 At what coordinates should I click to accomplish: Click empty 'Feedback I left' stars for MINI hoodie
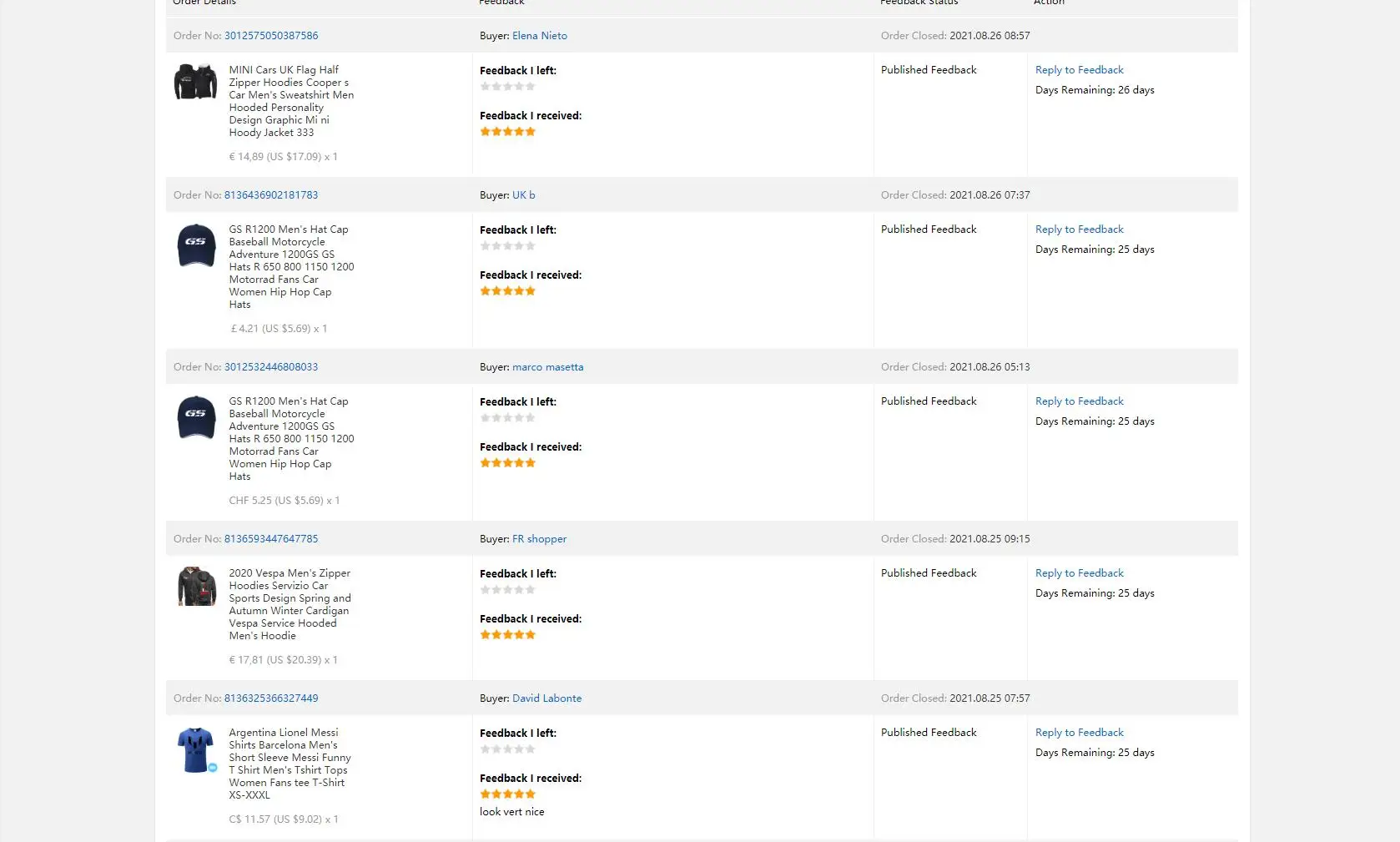[507, 87]
